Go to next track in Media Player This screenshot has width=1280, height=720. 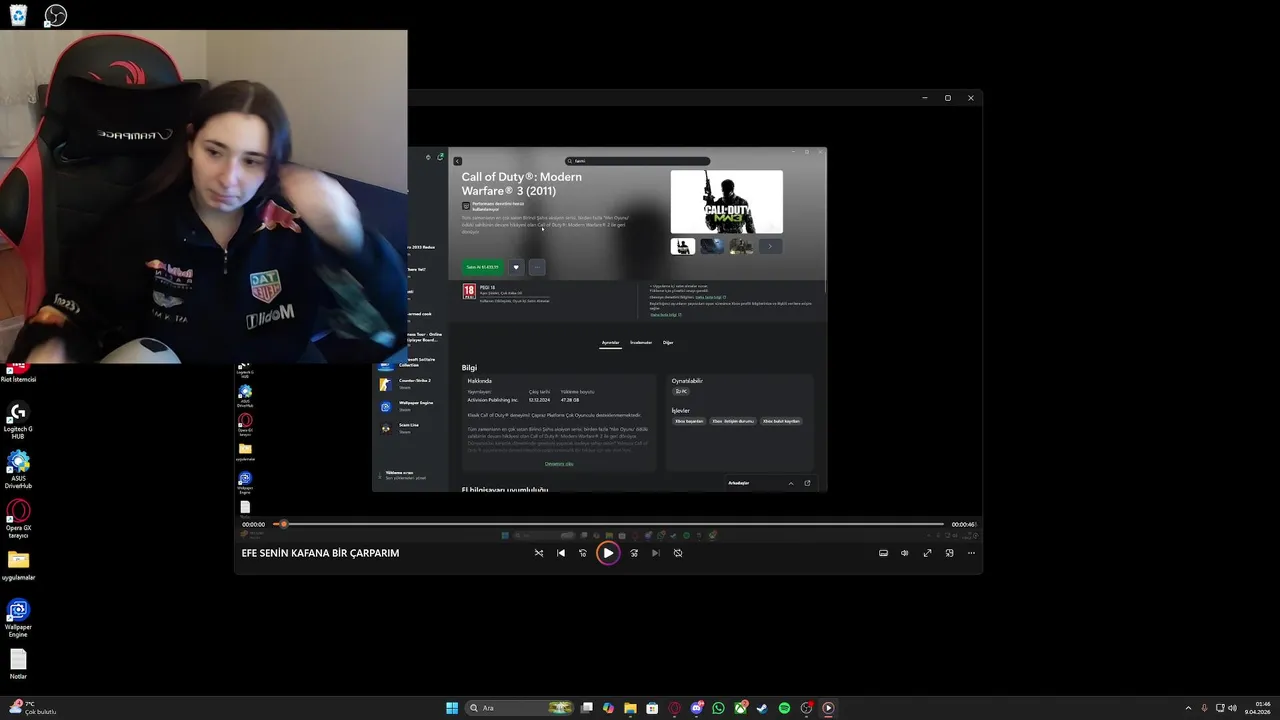pos(656,553)
